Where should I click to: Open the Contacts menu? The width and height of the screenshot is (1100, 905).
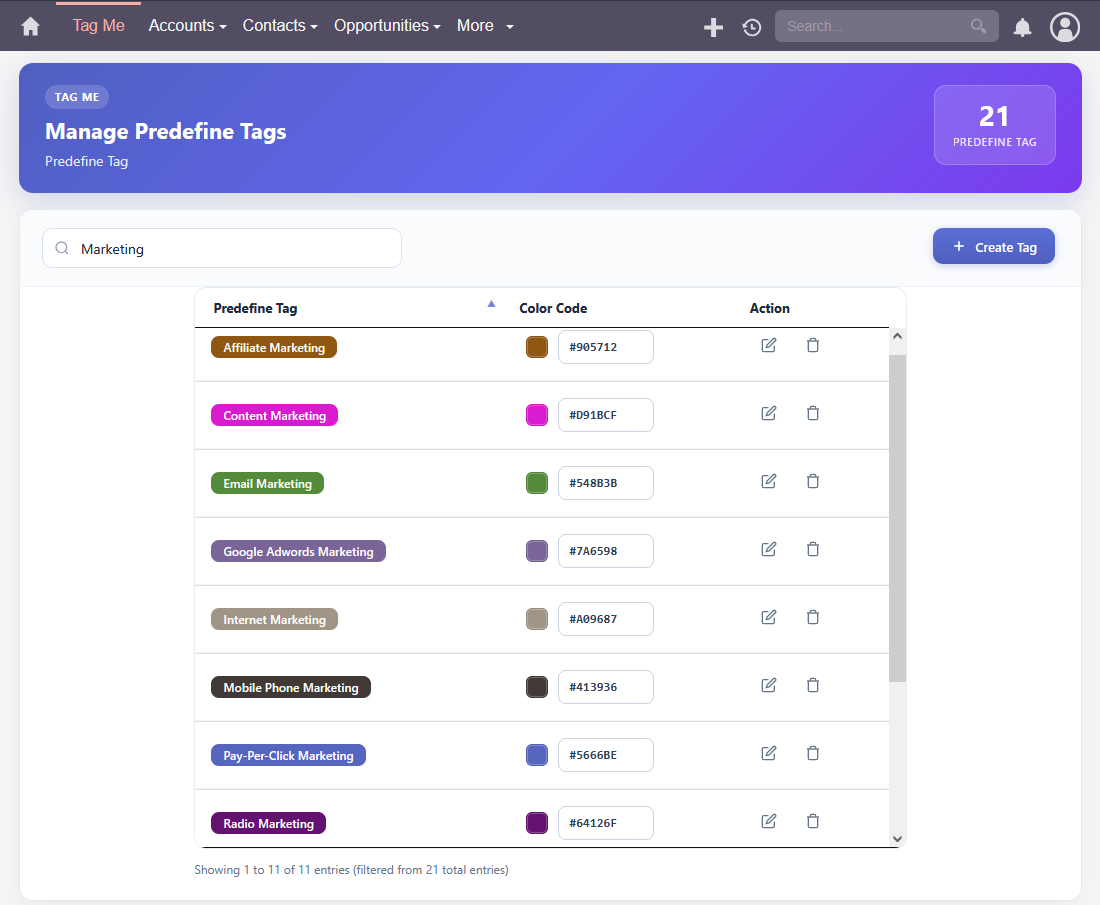coord(280,26)
